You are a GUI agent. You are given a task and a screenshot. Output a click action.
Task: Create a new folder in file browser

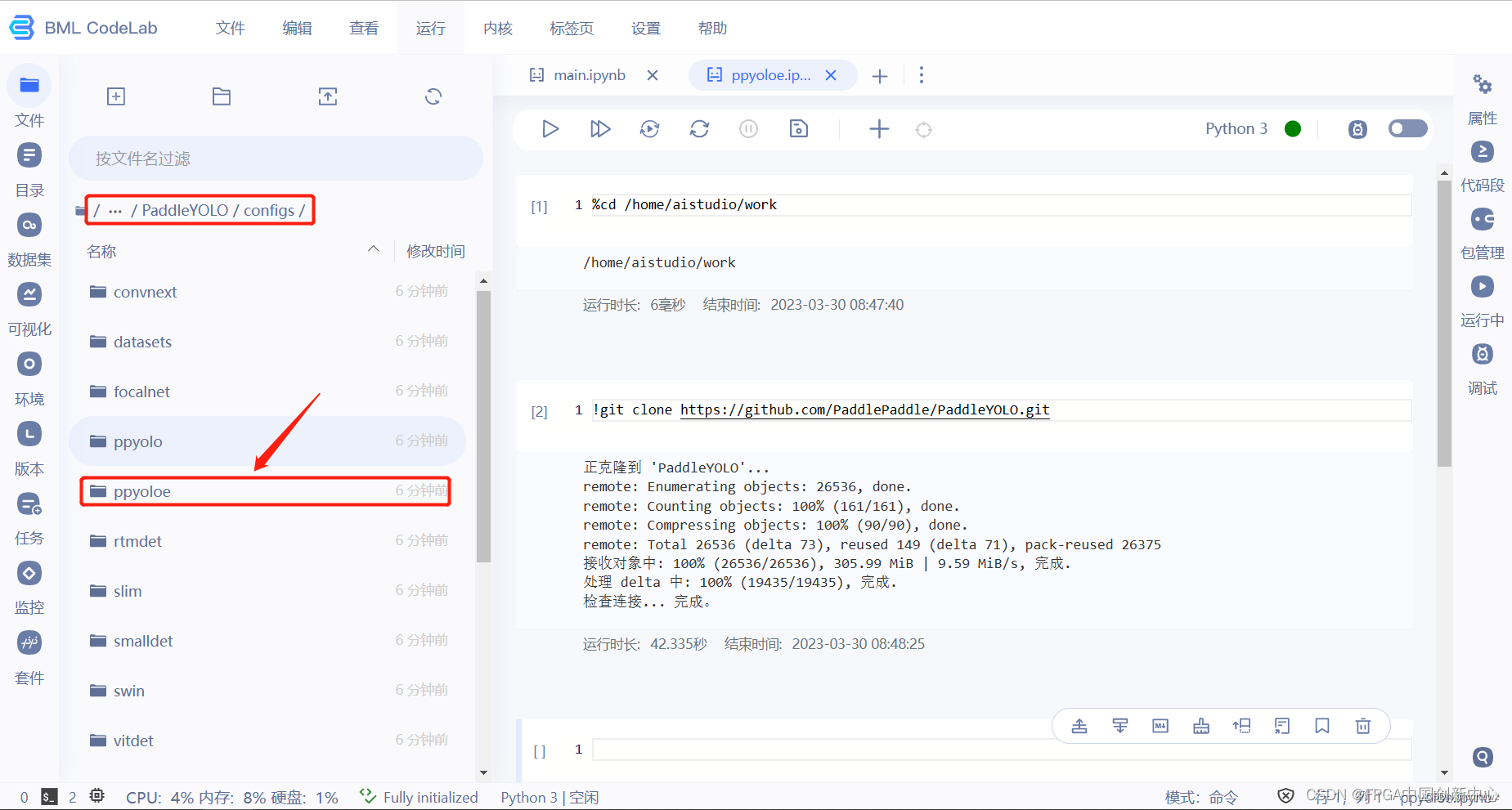point(222,96)
